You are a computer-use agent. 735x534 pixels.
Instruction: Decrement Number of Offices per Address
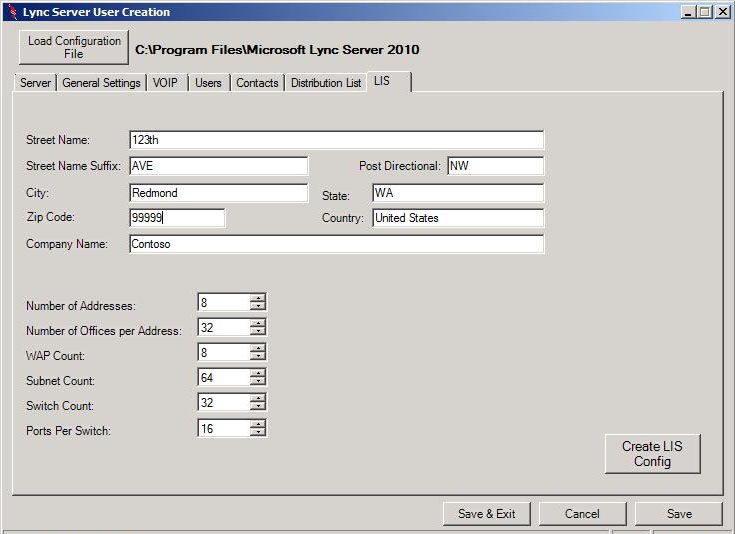click(x=258, y=331)
